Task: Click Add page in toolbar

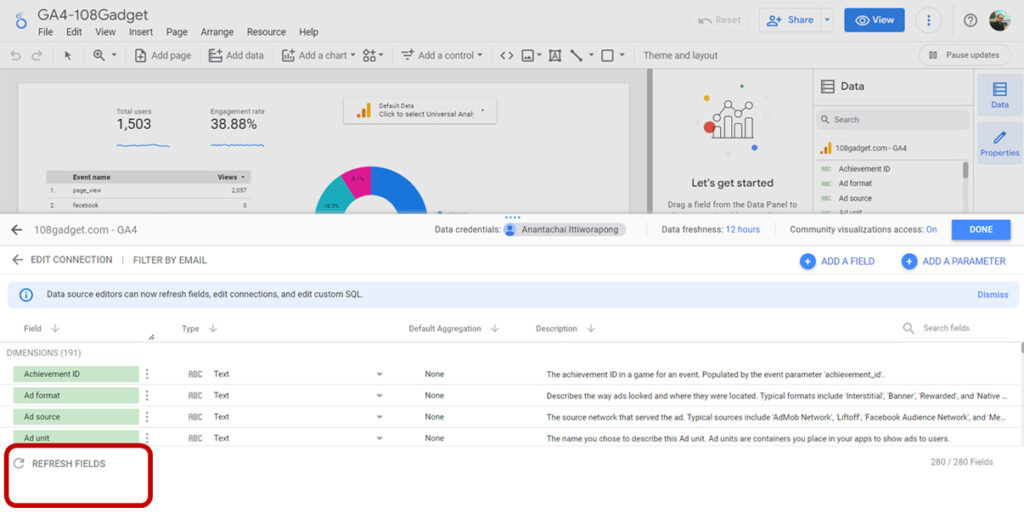Action: (163, 55)
